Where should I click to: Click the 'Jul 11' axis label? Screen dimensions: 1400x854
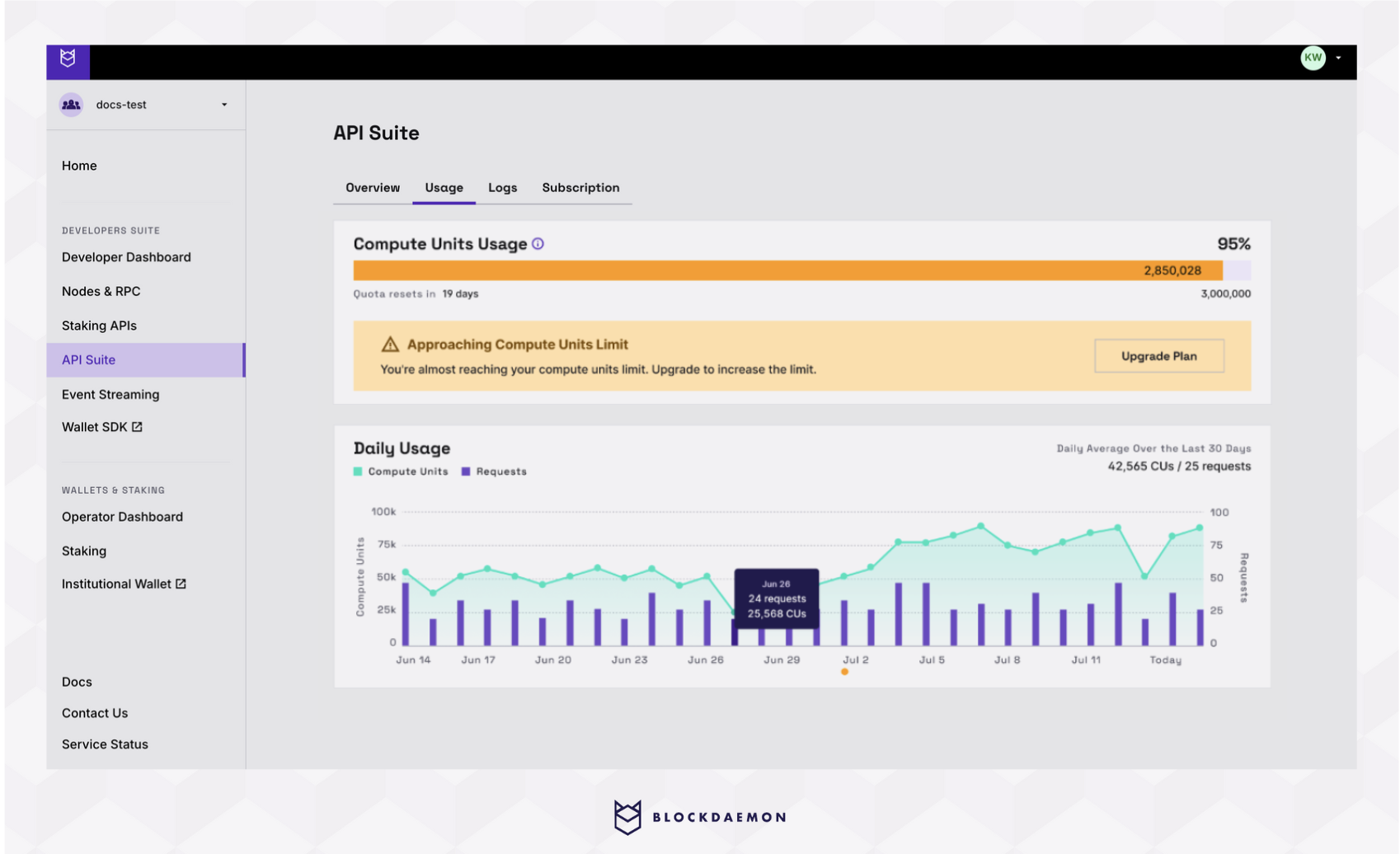click(x=1086, y=660)
